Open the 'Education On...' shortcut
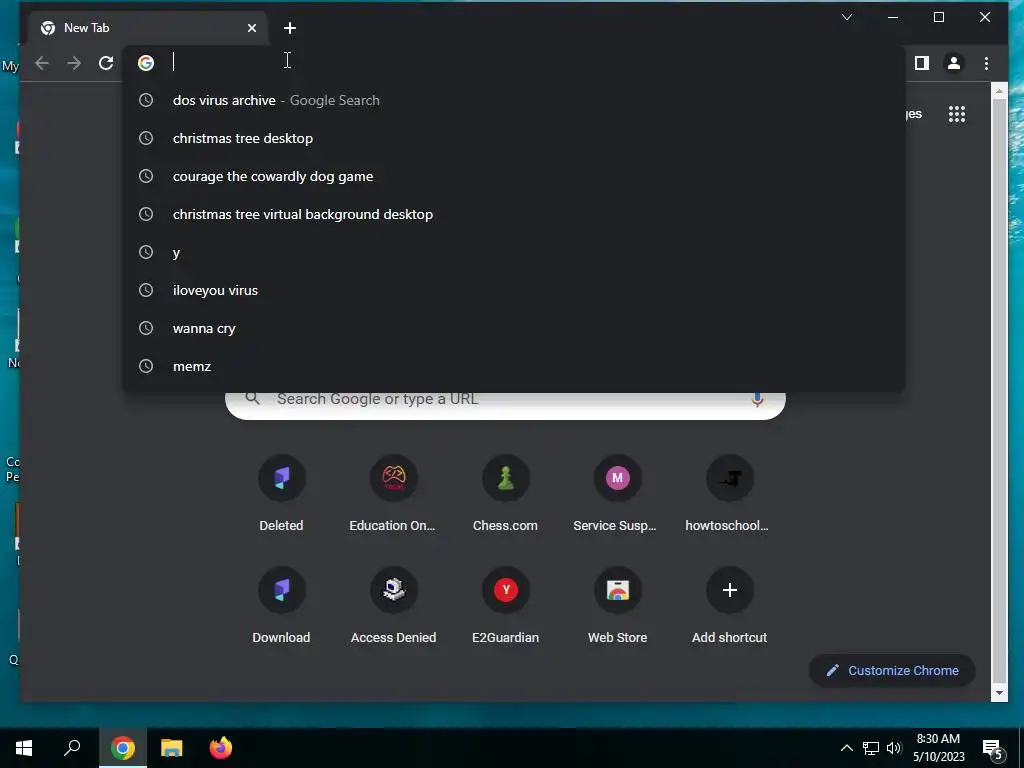Viewport: 1024px width, 768px height. (x=393, y=493)
